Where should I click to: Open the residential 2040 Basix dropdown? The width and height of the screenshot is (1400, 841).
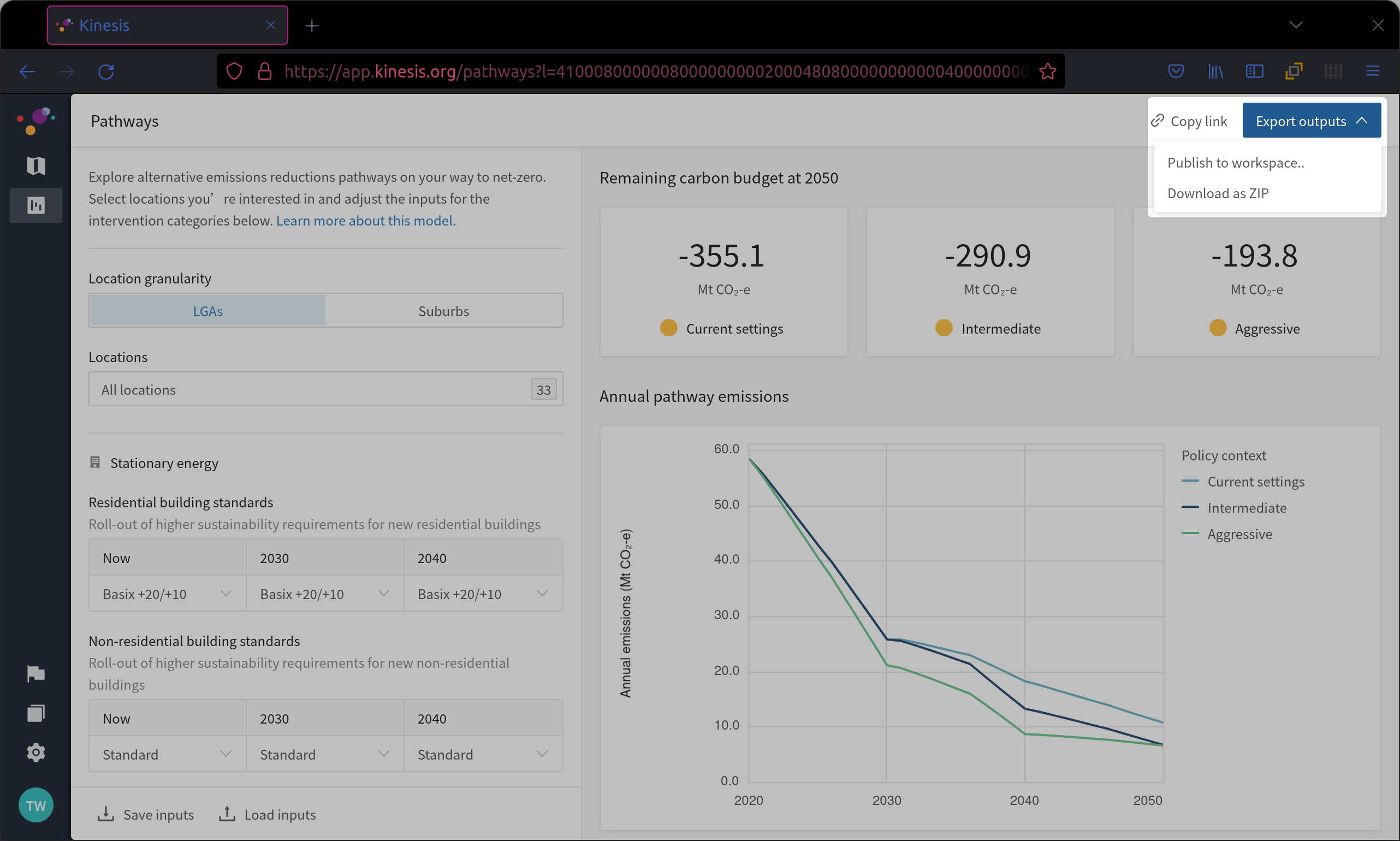click(483, 594)
